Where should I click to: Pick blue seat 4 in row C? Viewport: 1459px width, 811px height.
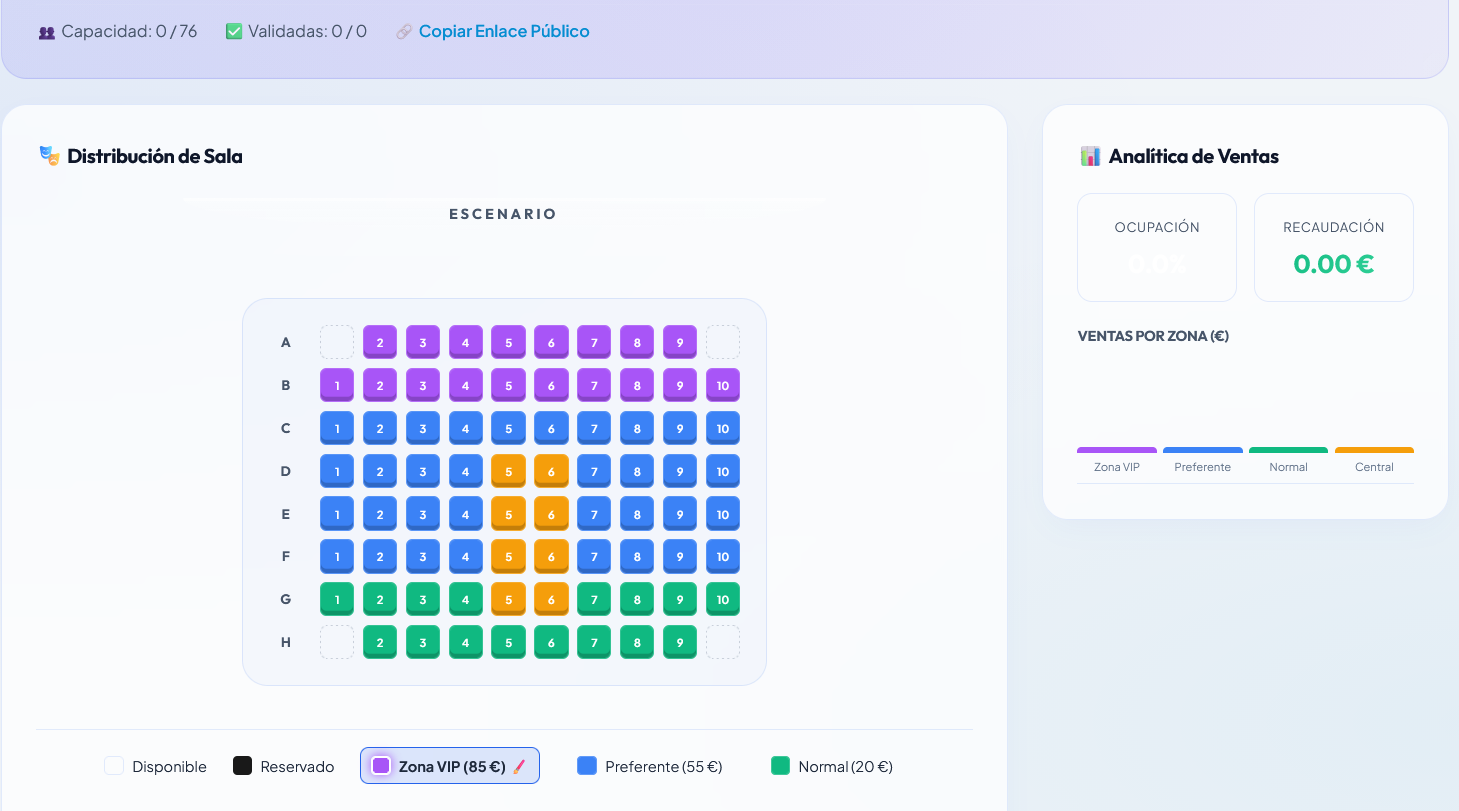tap(466, 428)
